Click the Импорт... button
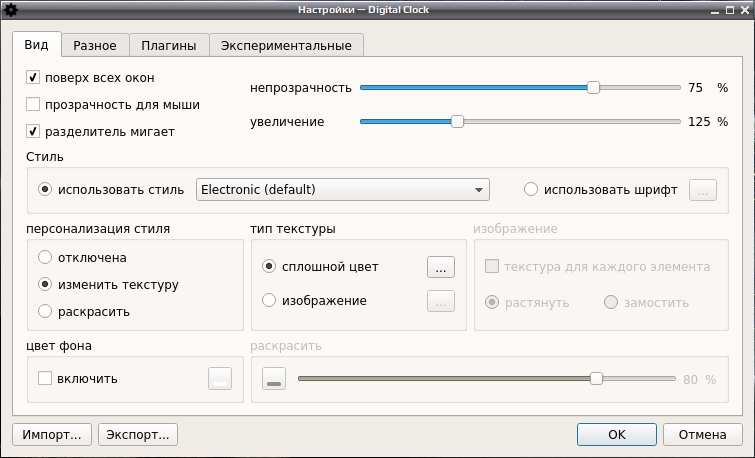The image size is (755, 458). pyautogui.click(x=52, y=434)
